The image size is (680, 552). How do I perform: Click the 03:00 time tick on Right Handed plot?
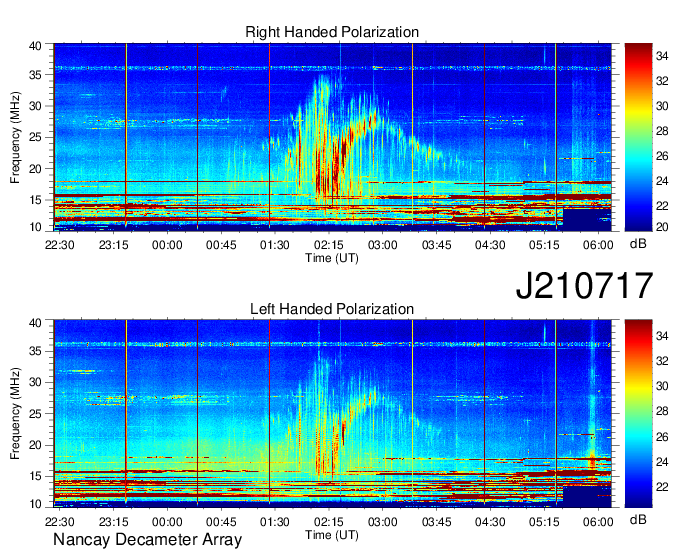coord(382,245)
